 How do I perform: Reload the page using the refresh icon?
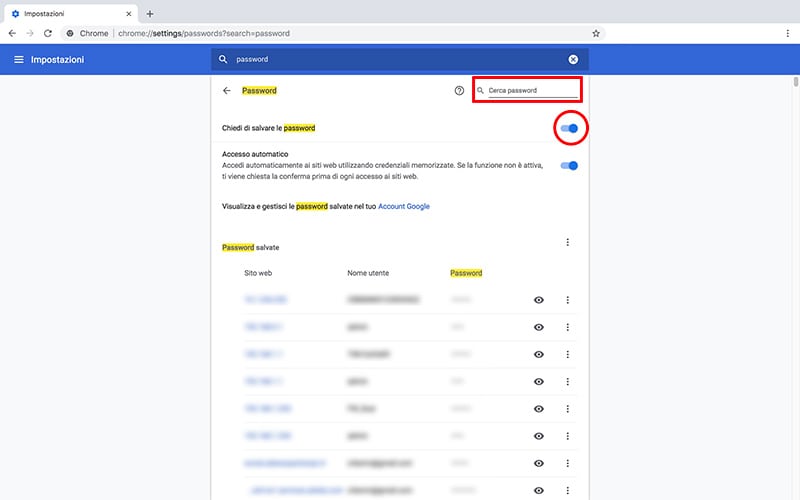pos(48,33)
